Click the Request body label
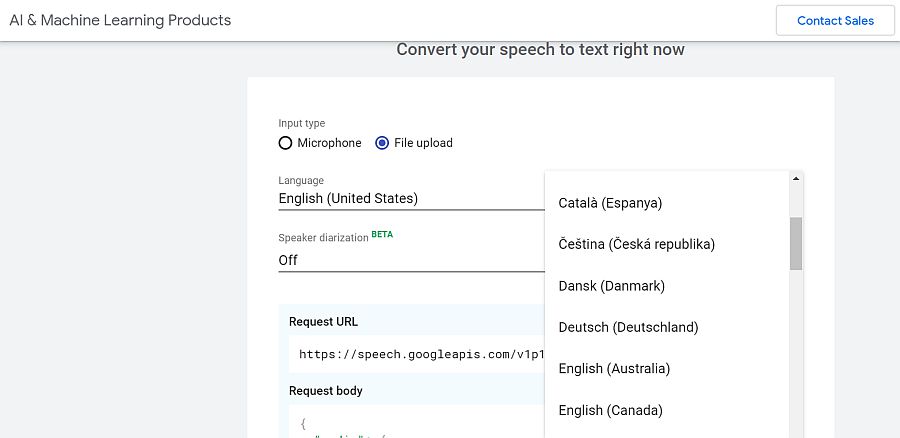The height and width of the screenshot is (438, 900). [x=325, y=391]
